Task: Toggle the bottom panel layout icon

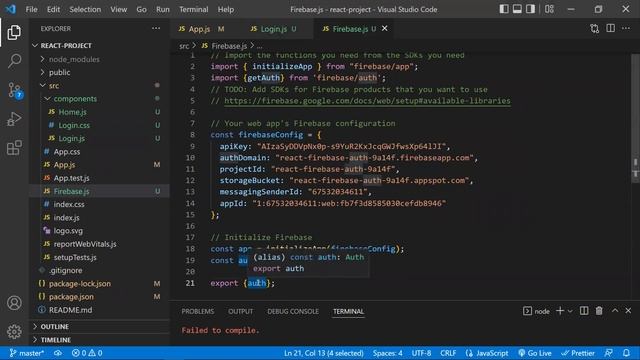Action: pos(517,9)
